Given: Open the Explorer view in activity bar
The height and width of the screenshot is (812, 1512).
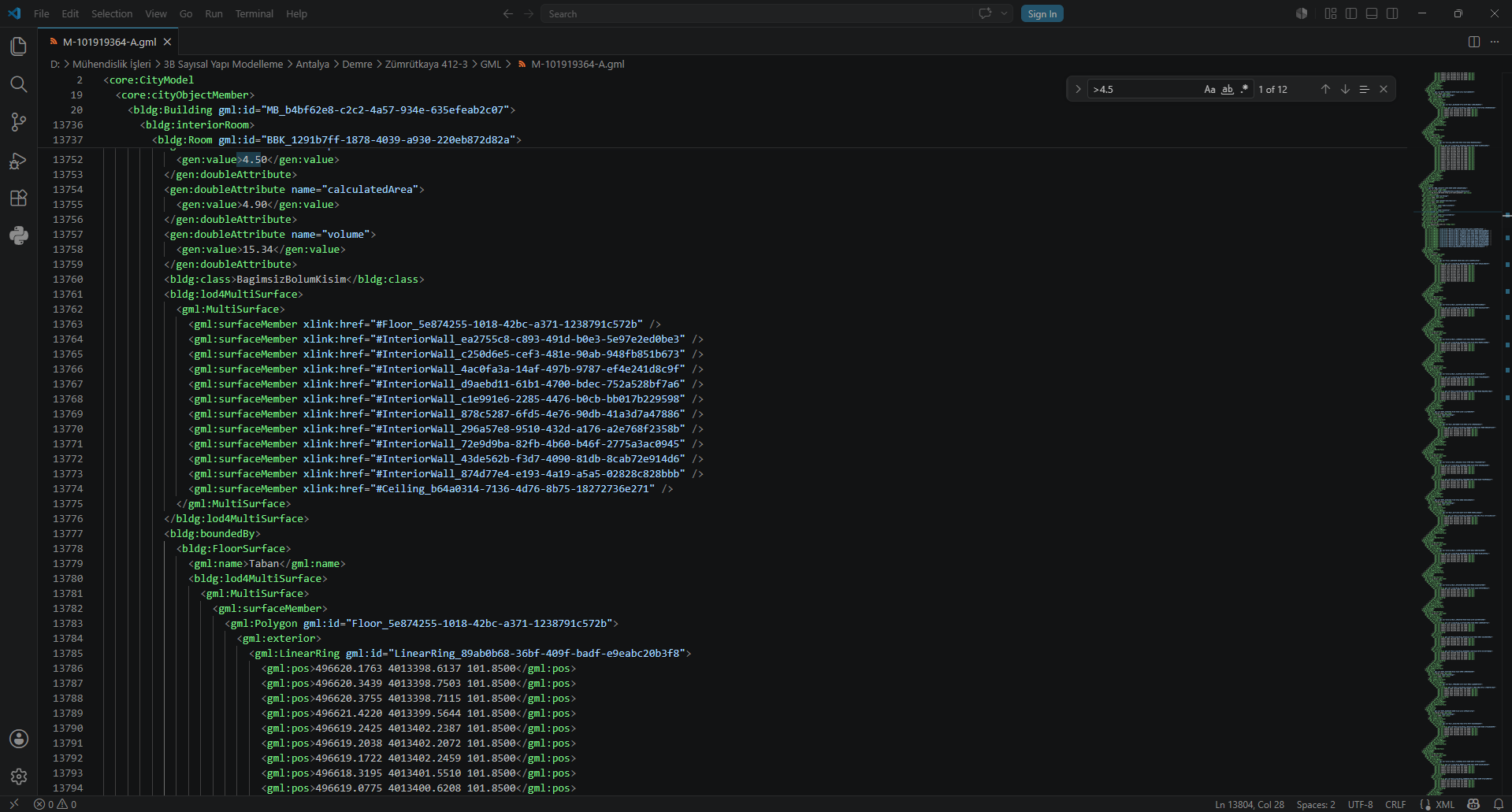Looking at the screenshot, I should tap(19, 46).
